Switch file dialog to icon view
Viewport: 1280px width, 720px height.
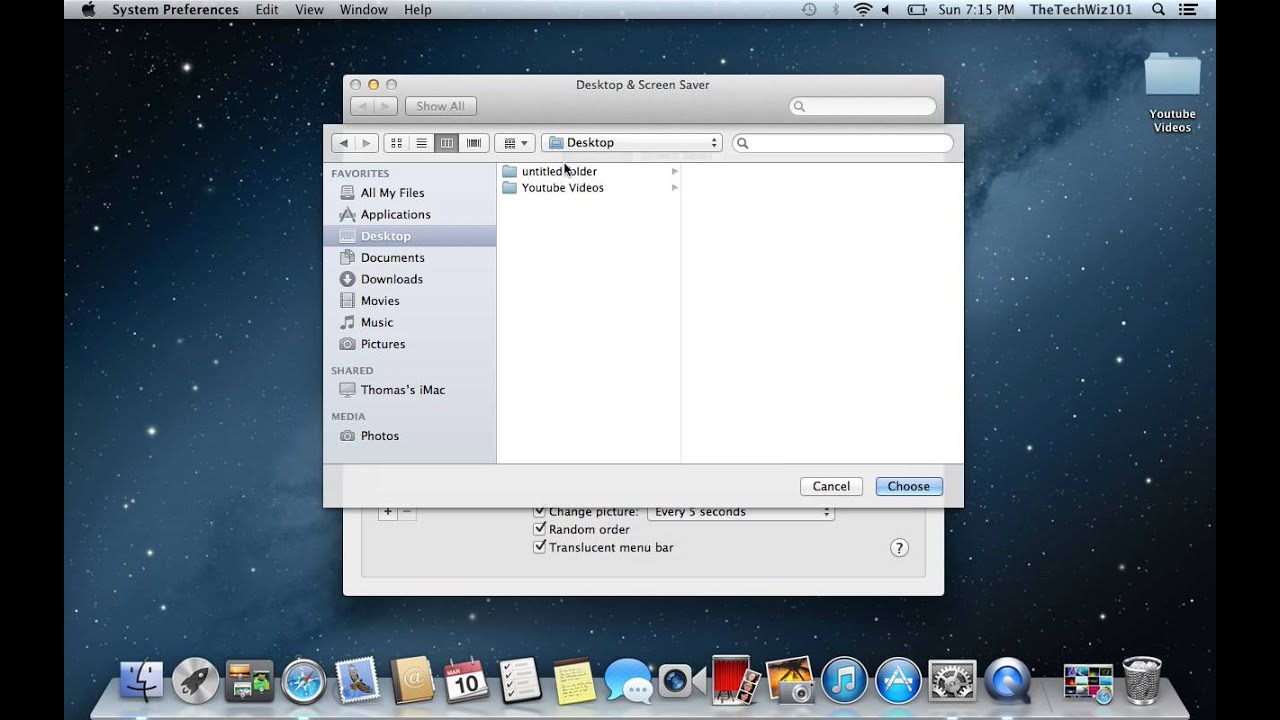(x=396, y=143)
